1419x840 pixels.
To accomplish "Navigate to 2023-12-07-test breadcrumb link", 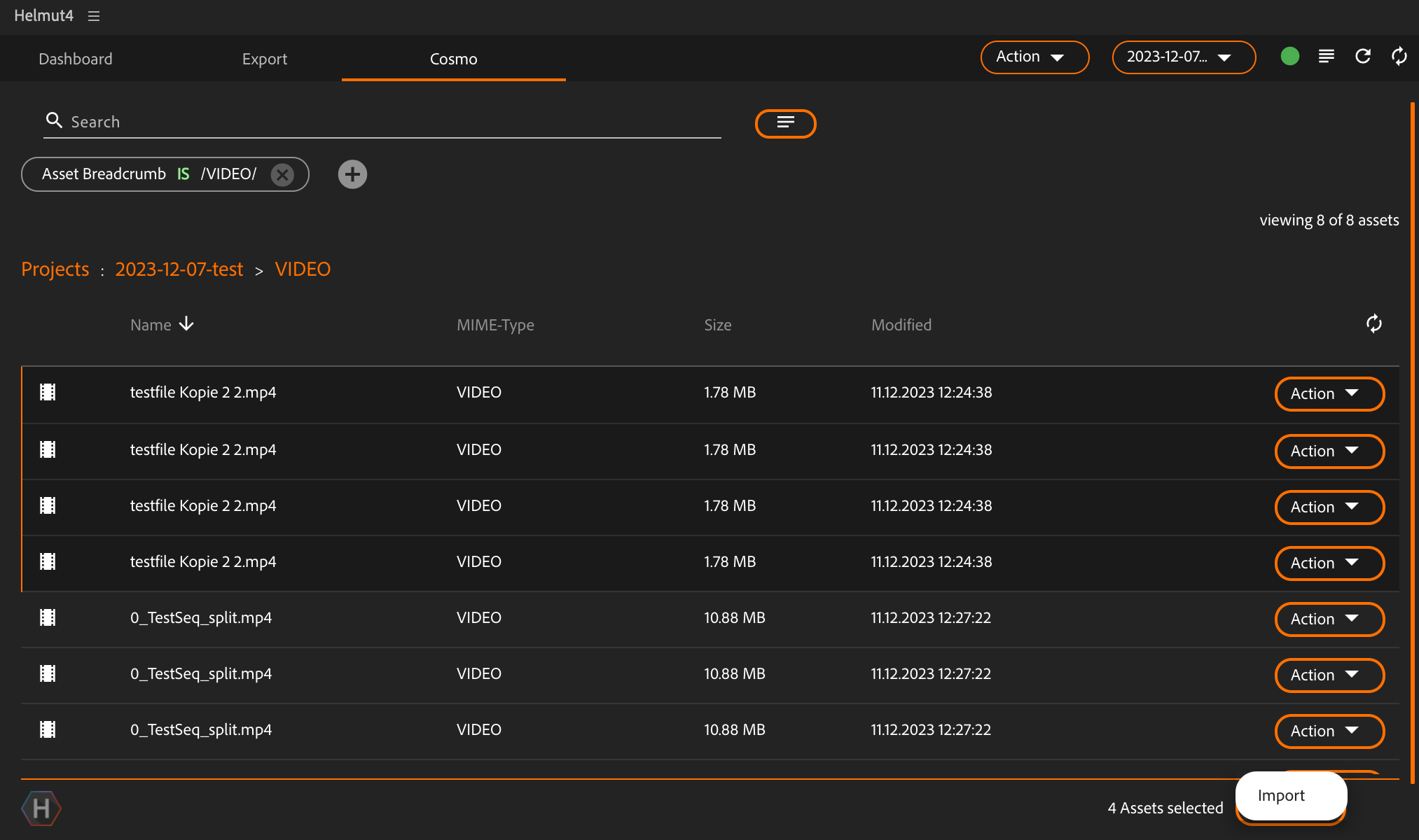I will (x=179, y=269).
